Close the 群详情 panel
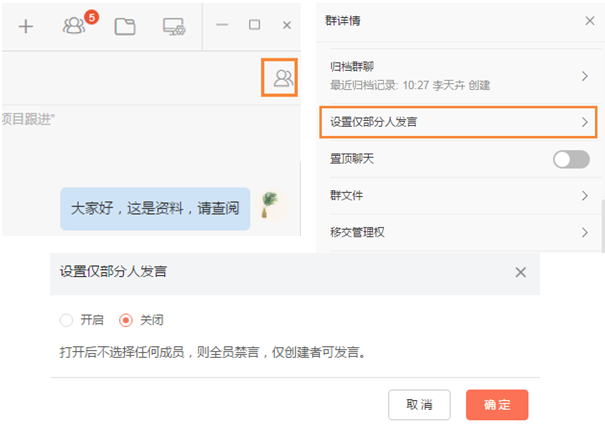The width and height of the screenshot is (605, 428). coord(590,20)
